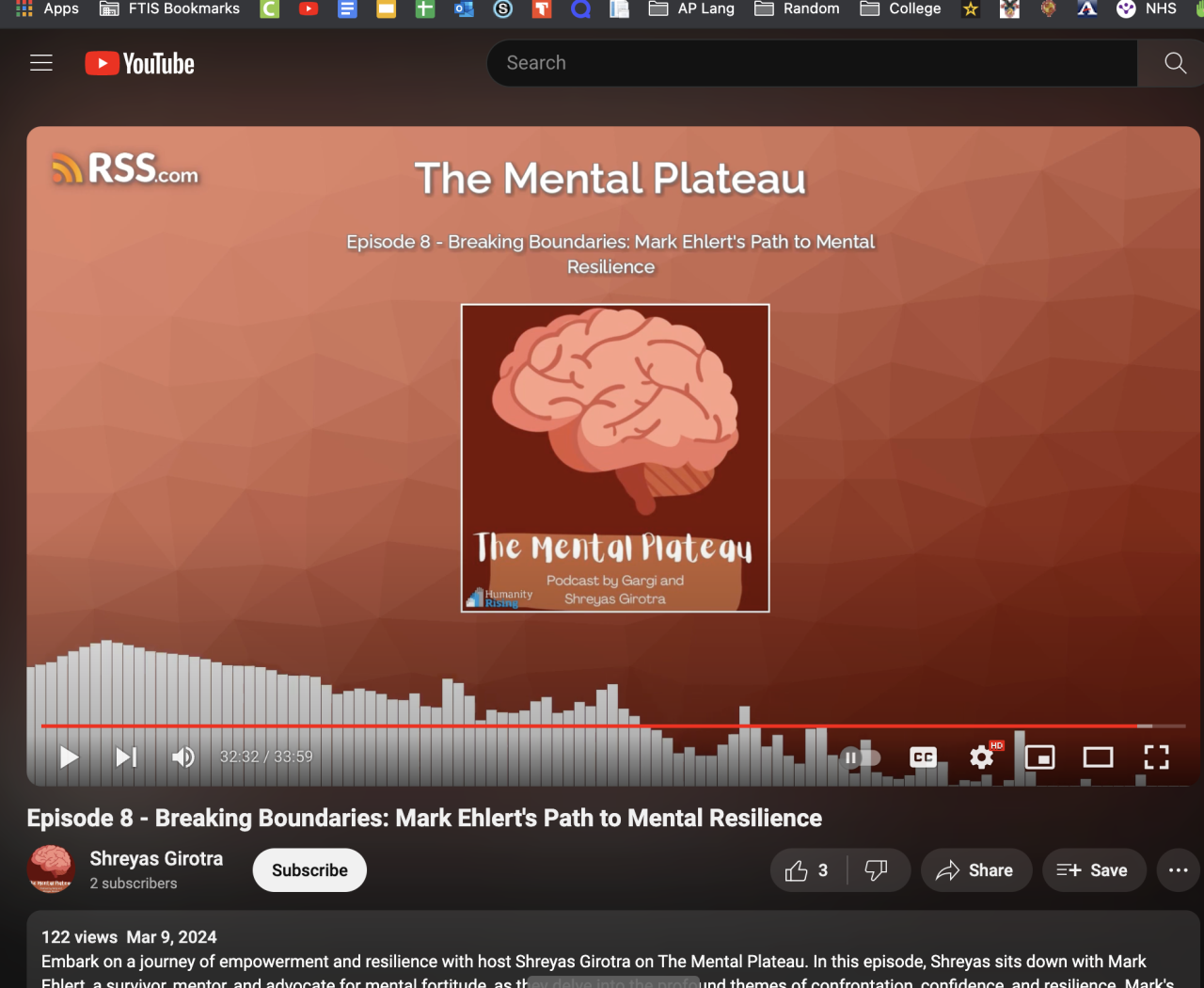The height and width of the screenshot is (988, 1204).
Task: Toggle closed captions
Action: [924, 757]
